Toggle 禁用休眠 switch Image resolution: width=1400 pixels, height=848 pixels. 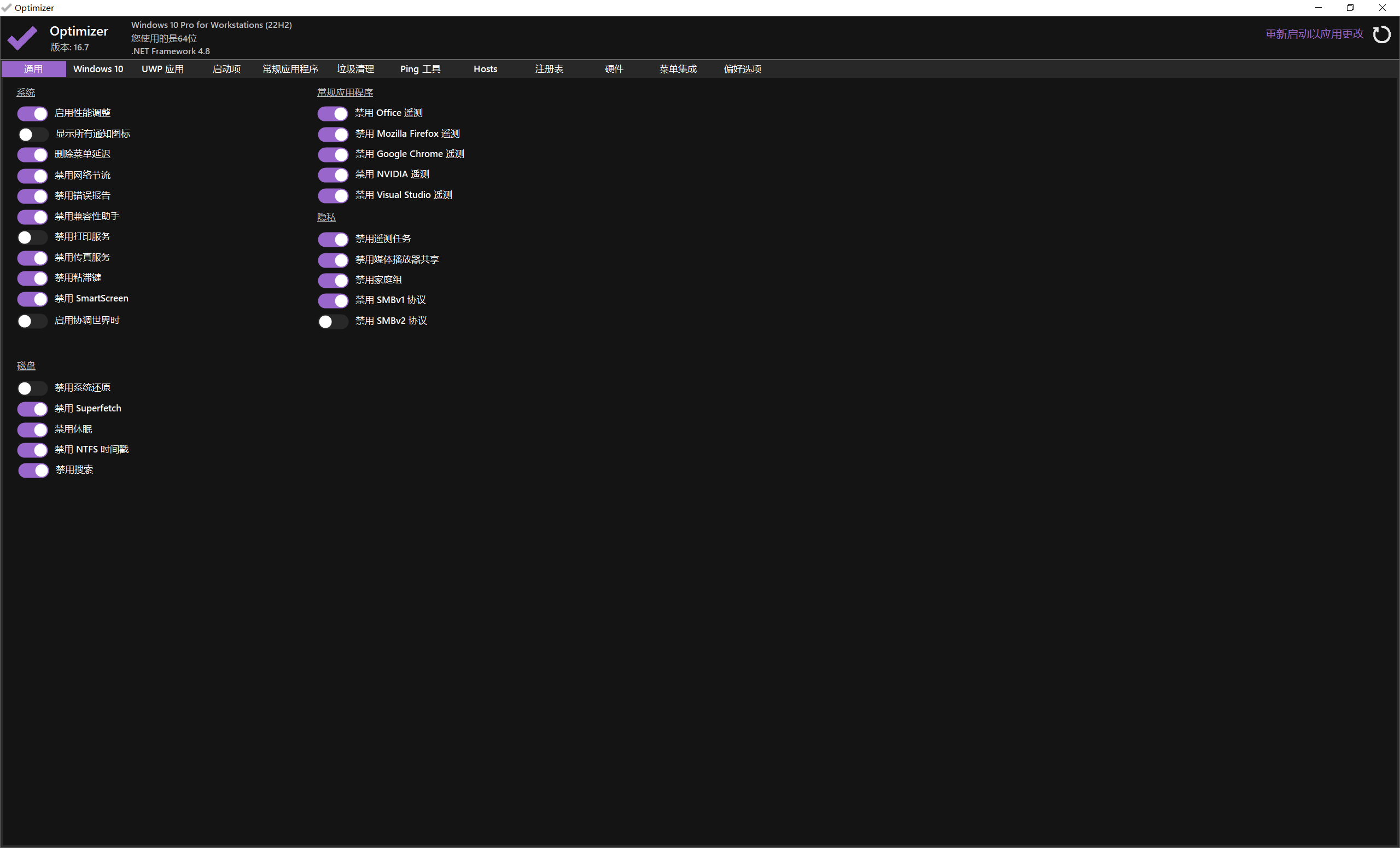point(32,429)
